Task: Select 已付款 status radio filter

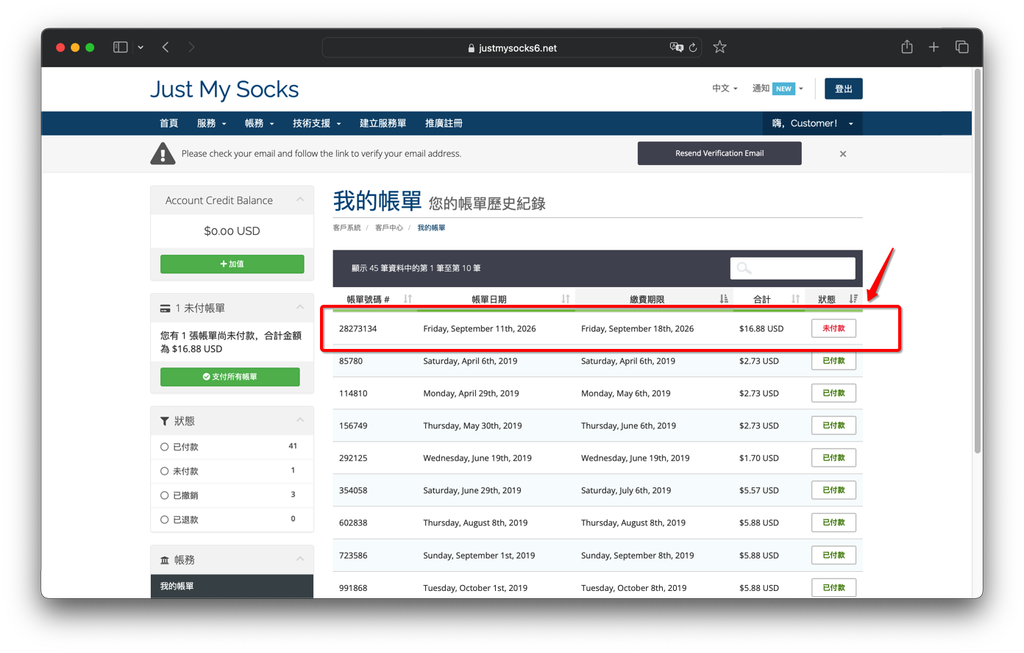Action: (165, 447)
